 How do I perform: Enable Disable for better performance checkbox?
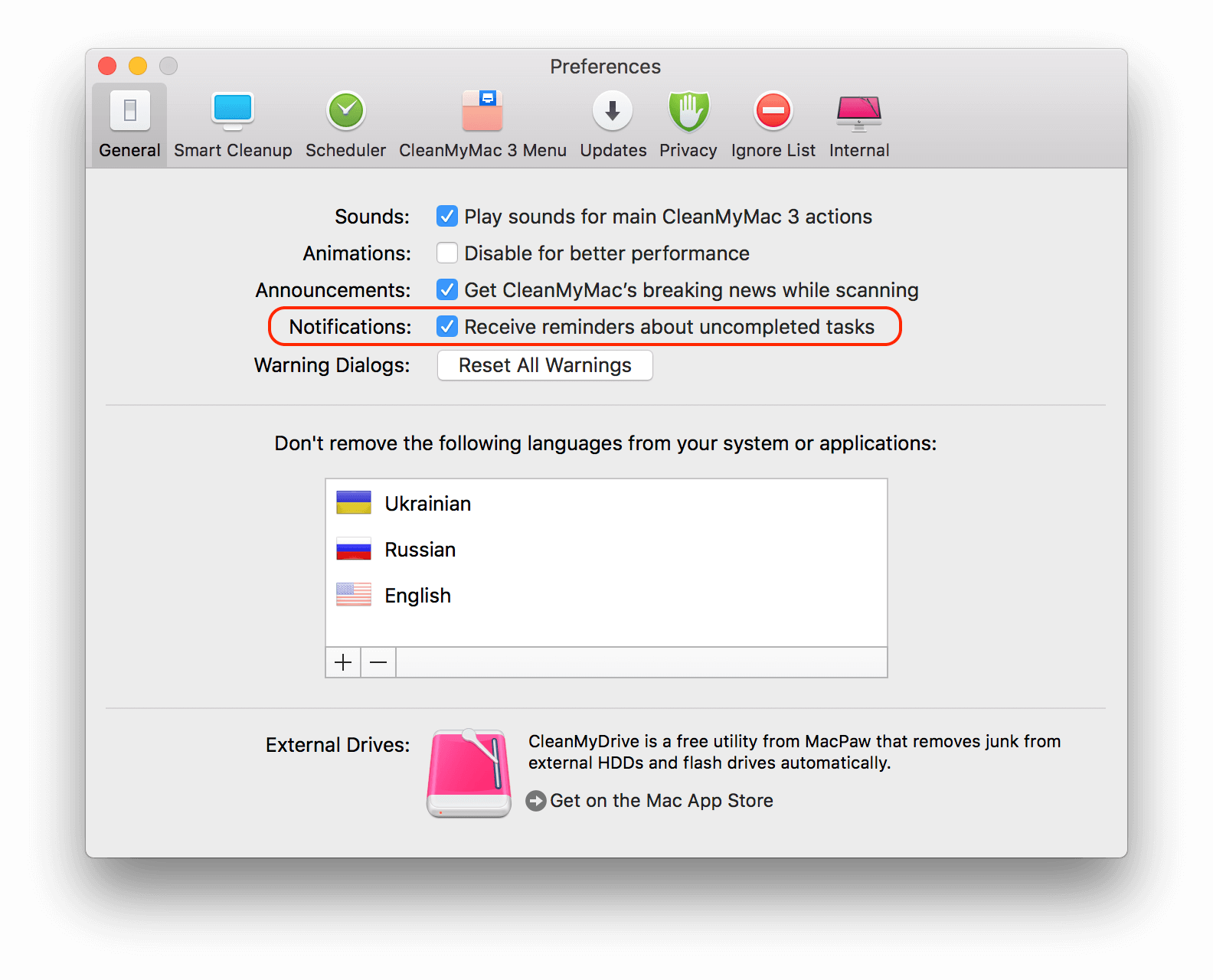tap(447, 253)
